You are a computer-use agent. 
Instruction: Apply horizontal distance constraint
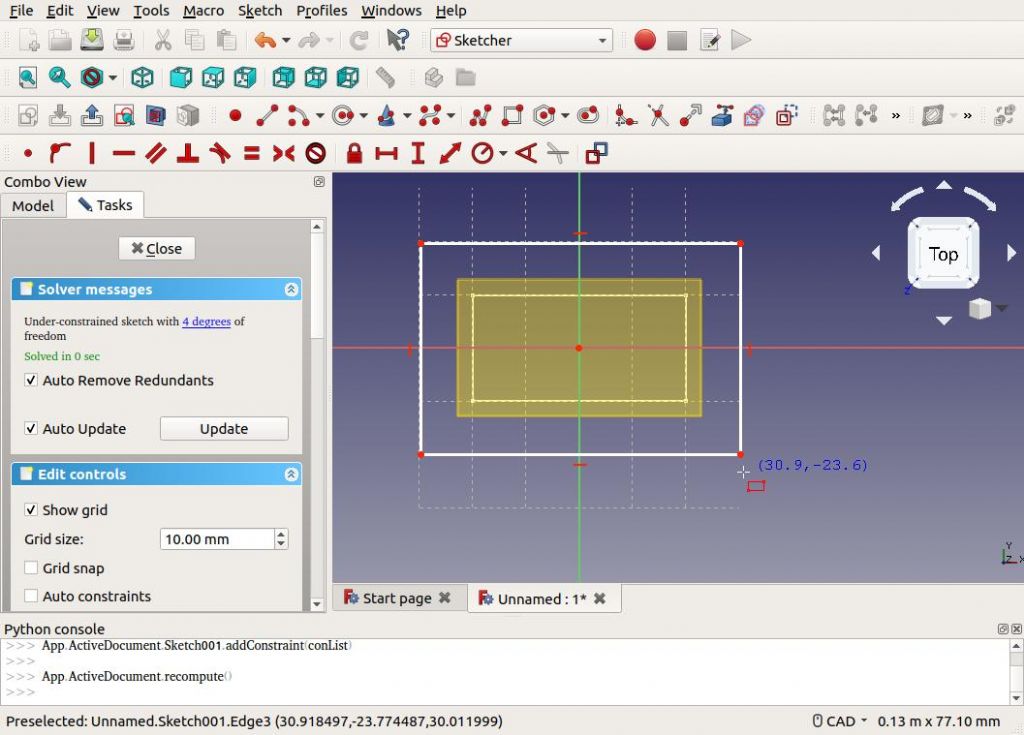tap(387, 154)
